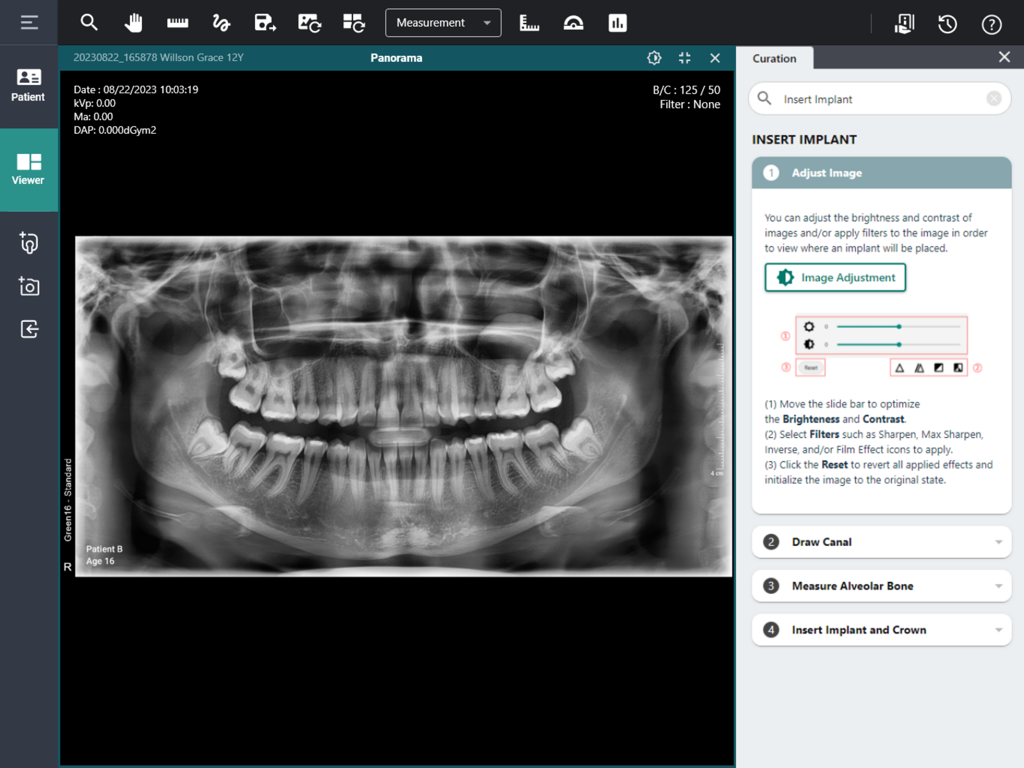Select the Ruler measurement tool
Screen dimensions: 1024x768
coord(177,22)
